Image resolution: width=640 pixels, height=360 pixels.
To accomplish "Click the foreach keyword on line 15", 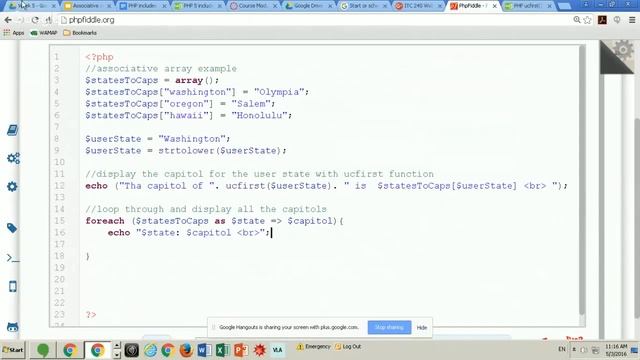I will click(105, 221).
